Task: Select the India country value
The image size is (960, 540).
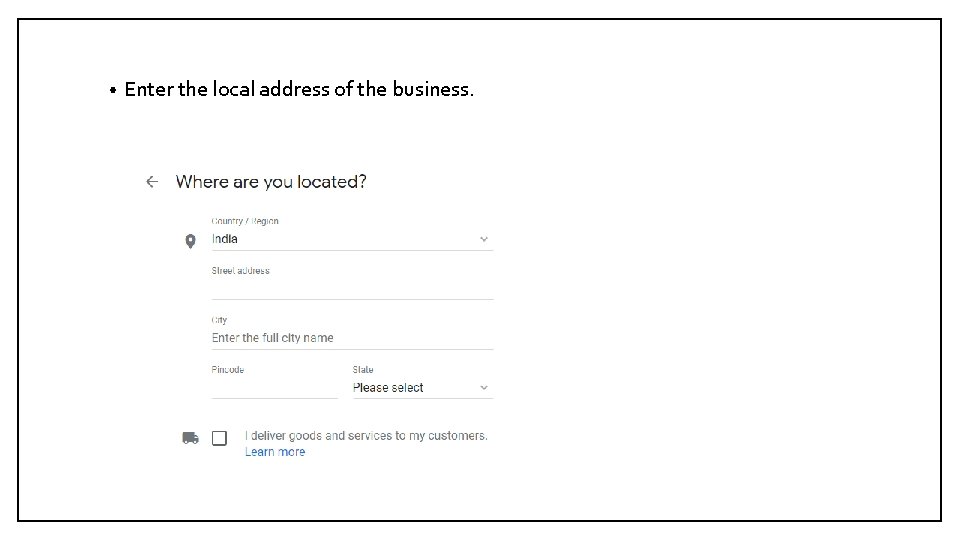Action: click(x=225, y=239)
